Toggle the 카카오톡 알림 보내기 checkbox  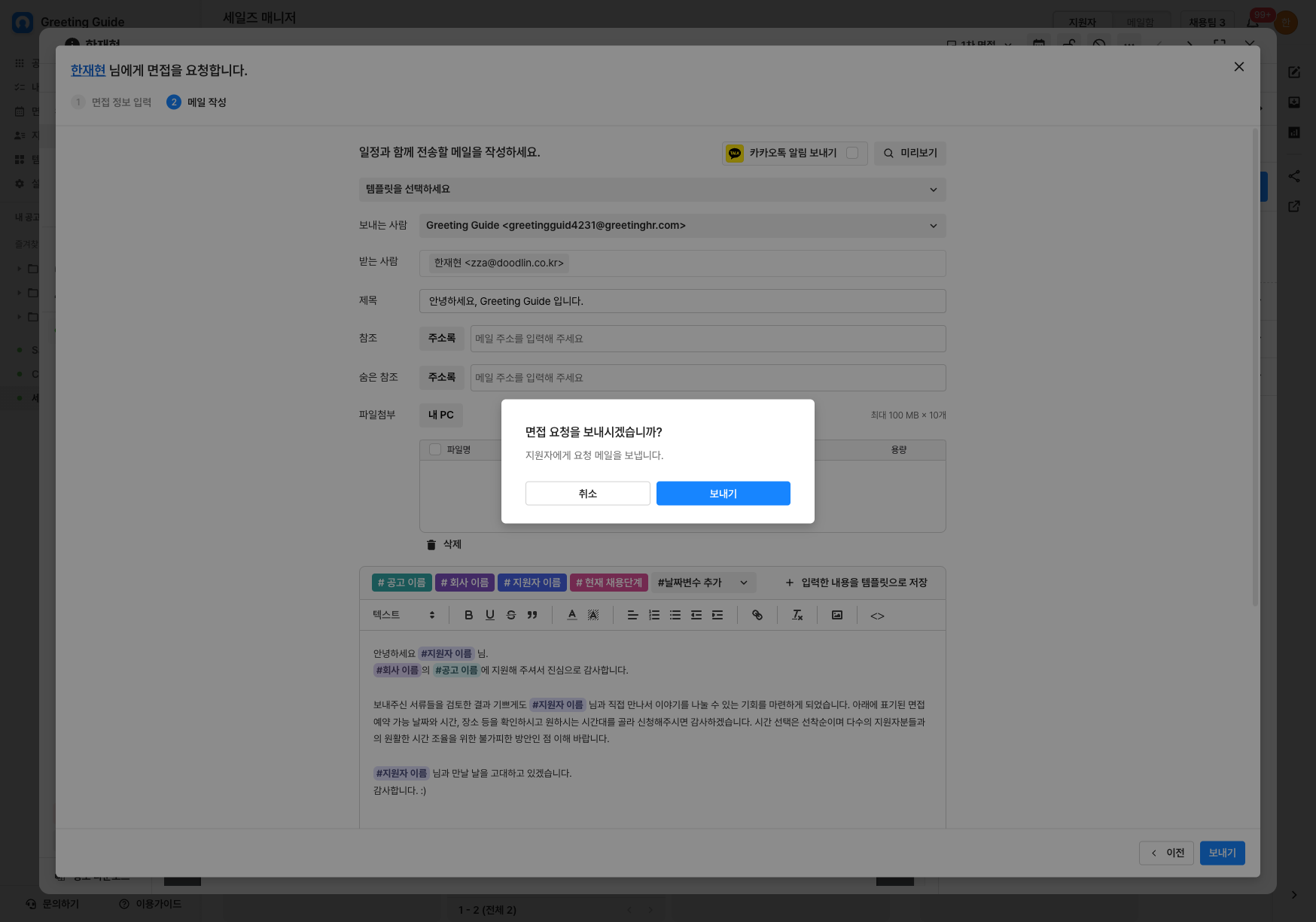tap(852, 153)
